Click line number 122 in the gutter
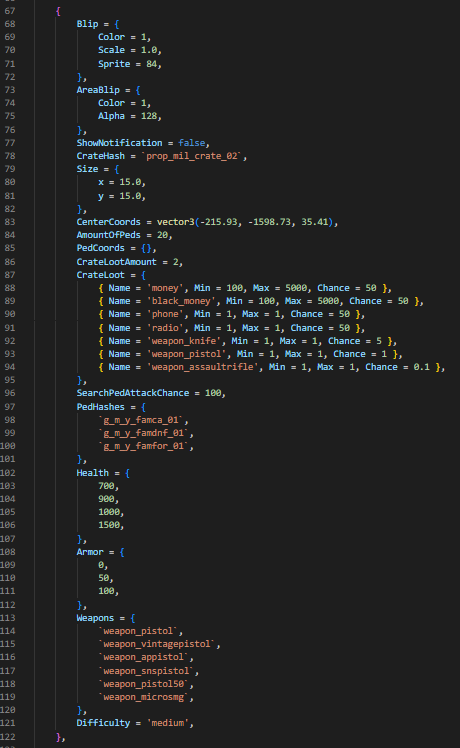 point(8,737)
